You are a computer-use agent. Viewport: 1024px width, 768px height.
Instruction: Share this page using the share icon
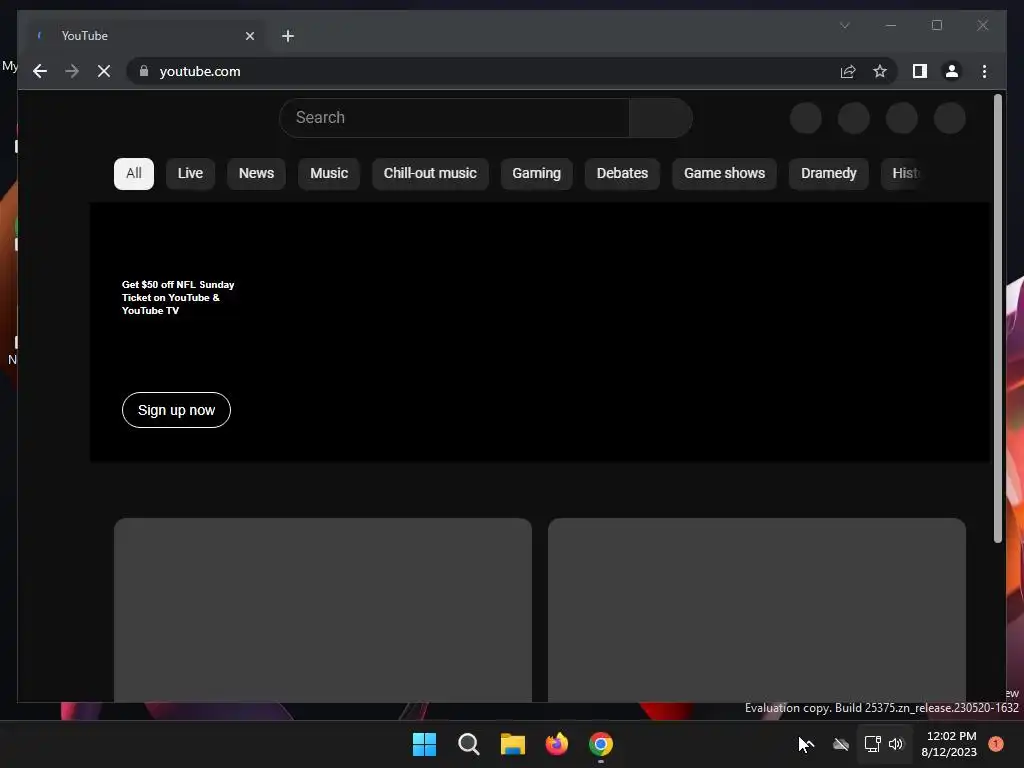(x=848, y=71)
